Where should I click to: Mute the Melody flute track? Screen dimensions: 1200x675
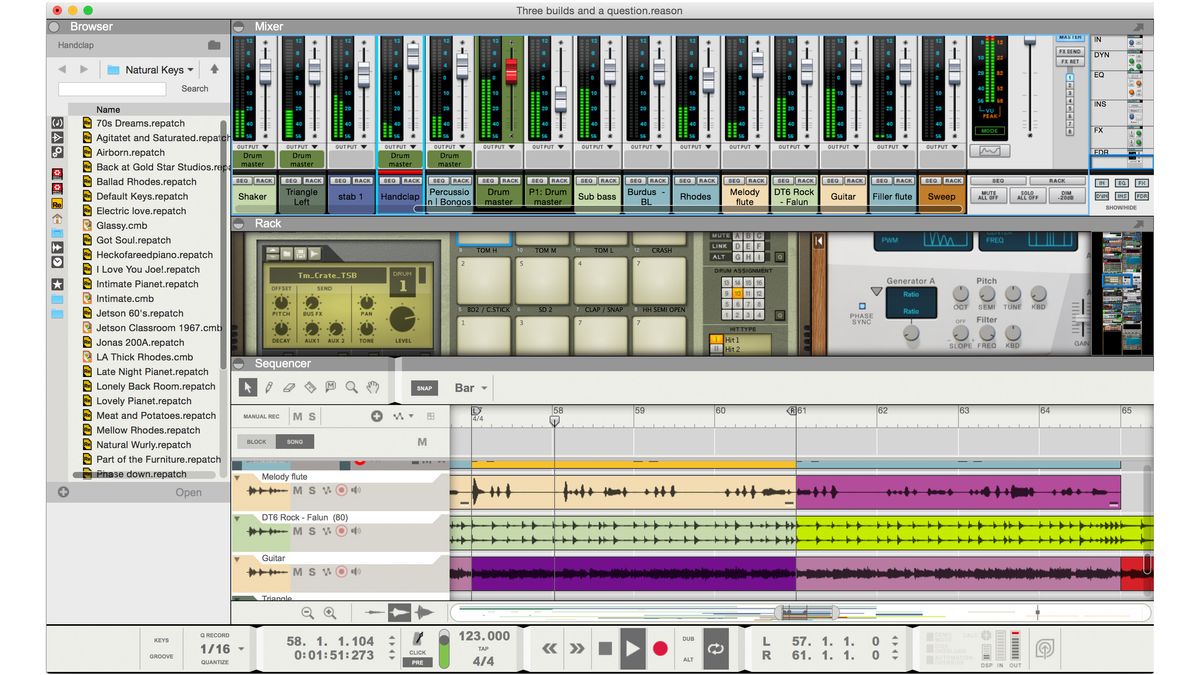click(x=297, y=490)
